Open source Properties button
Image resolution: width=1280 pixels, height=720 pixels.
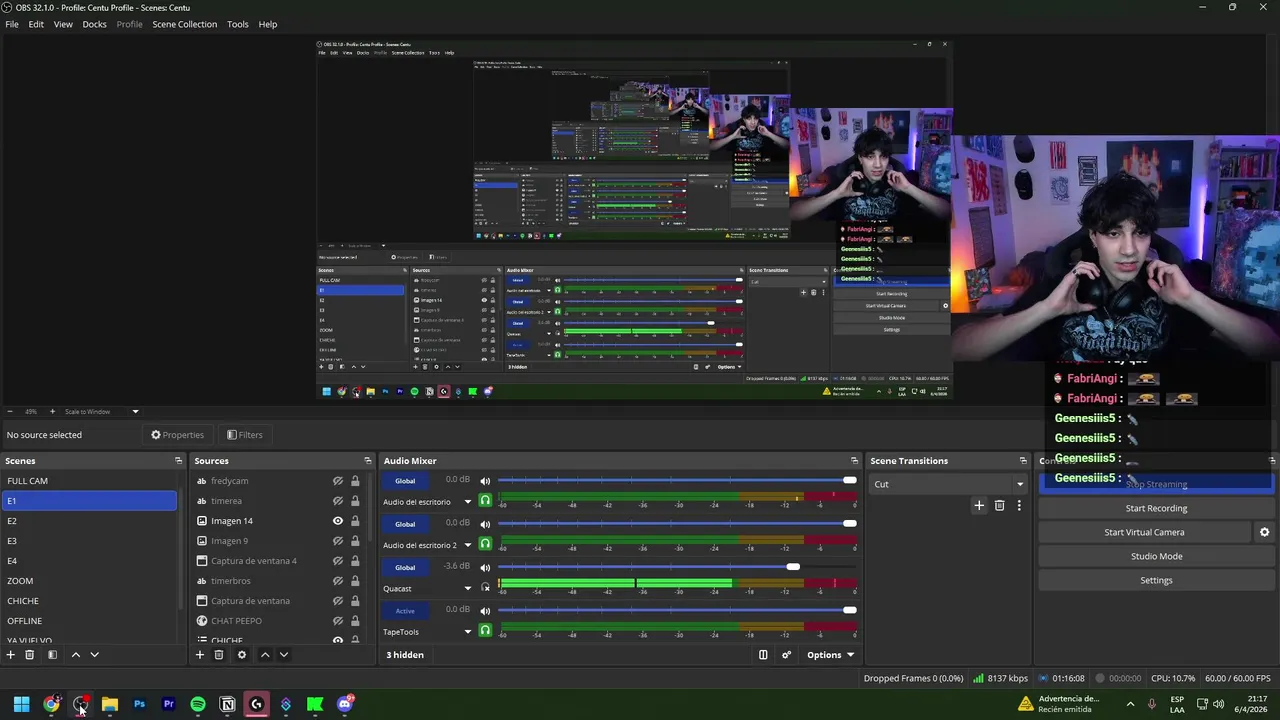pos(177,435)
